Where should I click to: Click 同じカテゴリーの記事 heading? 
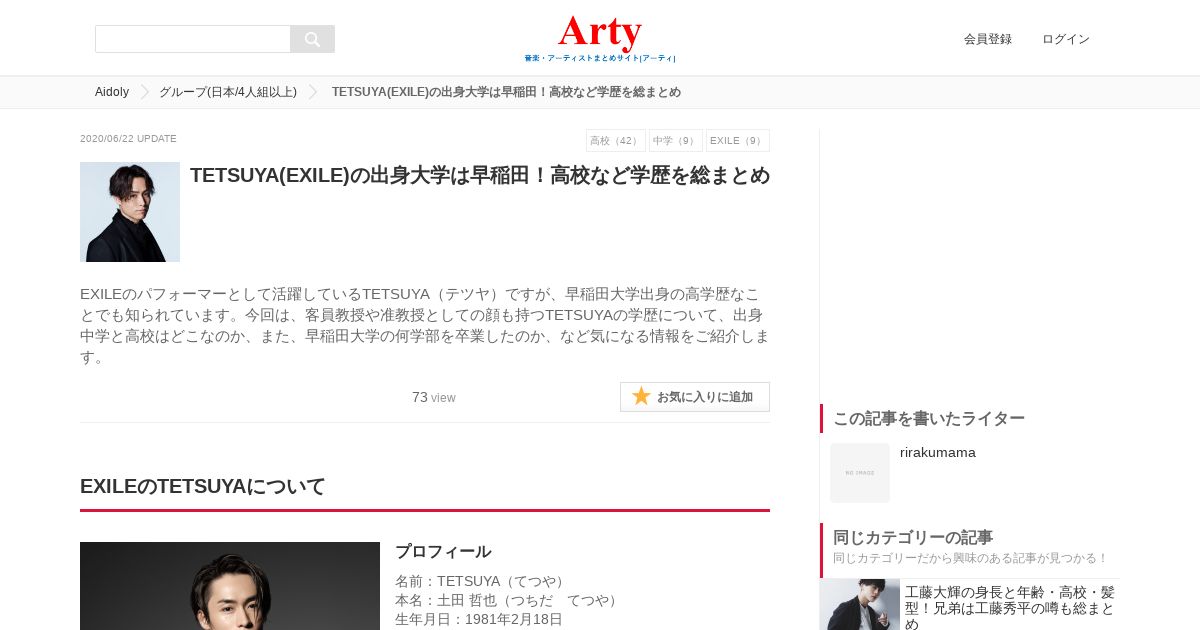(x=913, y=537)
